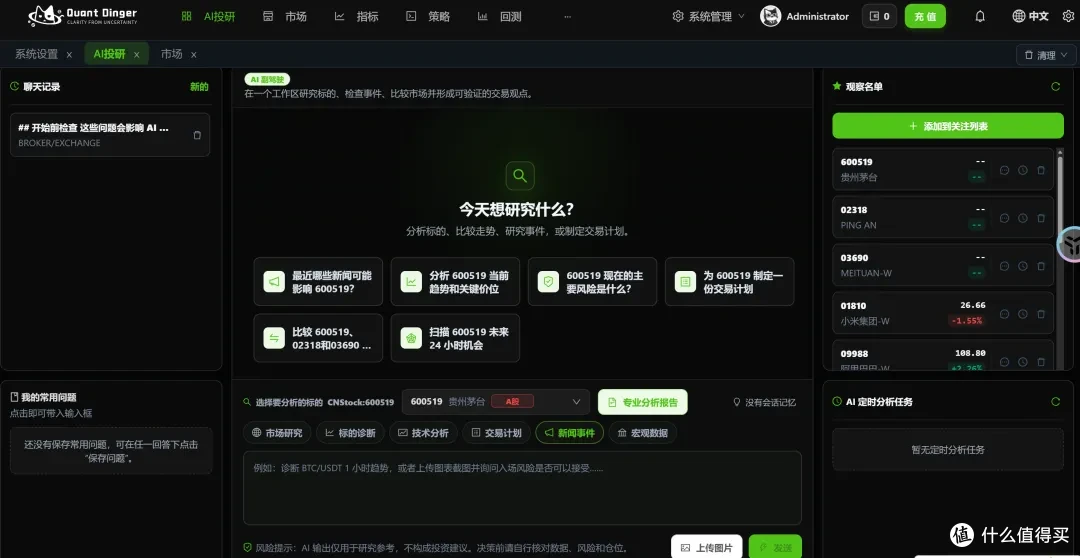Delete 03690 MEITUAN-W using its trash icon
This screenshot has height=558, width=1080.
pos(1041,266)
